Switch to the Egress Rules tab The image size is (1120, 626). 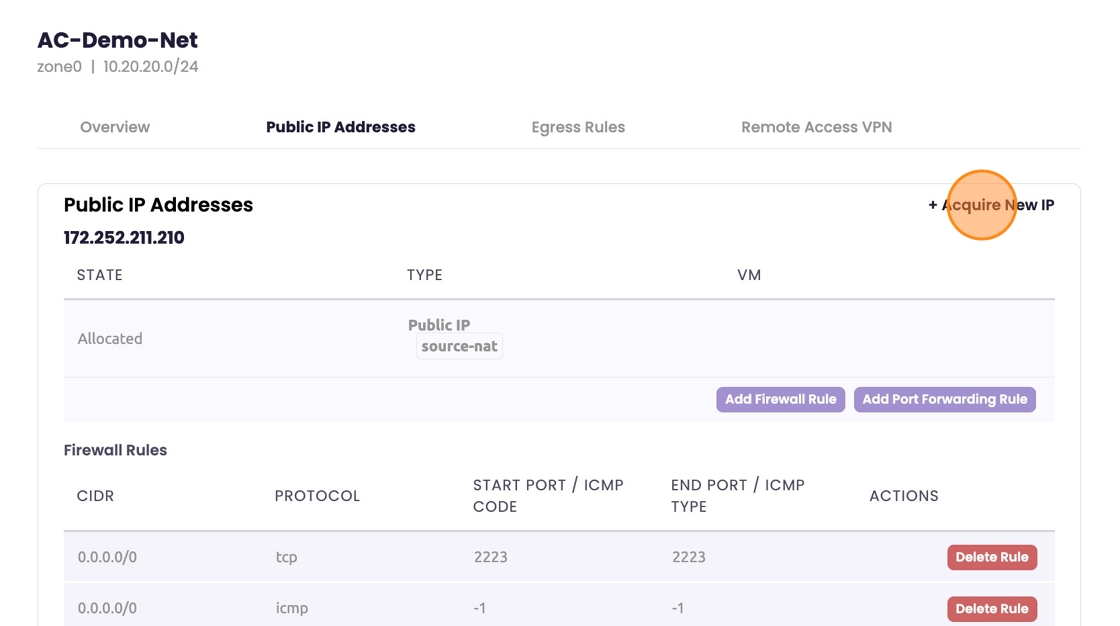pyautogui.click(x=578, y=127)
